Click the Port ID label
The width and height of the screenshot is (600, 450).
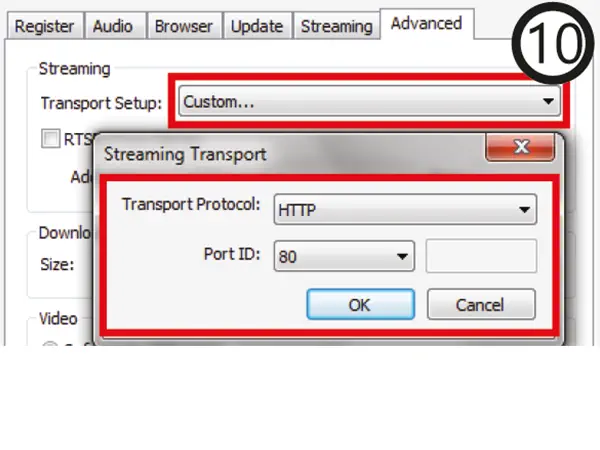[232, 254]
